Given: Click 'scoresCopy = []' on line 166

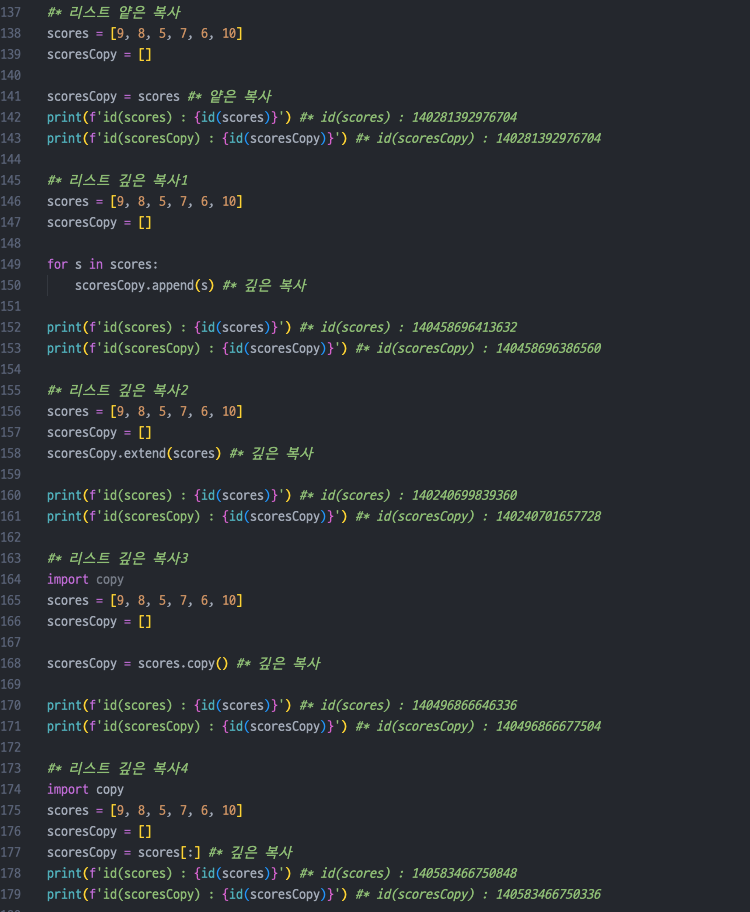Looking at the screenshot, I should point(99,622).
